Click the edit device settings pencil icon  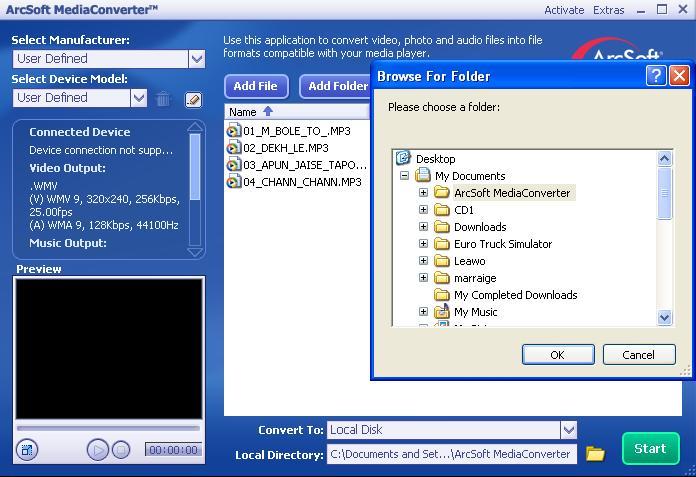[193, 99]
